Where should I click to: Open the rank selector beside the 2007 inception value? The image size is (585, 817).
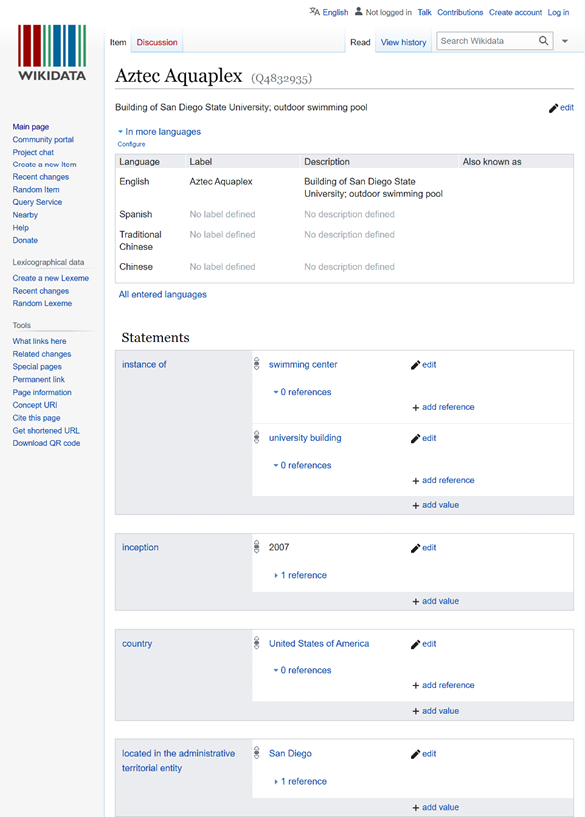pyautogui.click(x=256, y=547)
